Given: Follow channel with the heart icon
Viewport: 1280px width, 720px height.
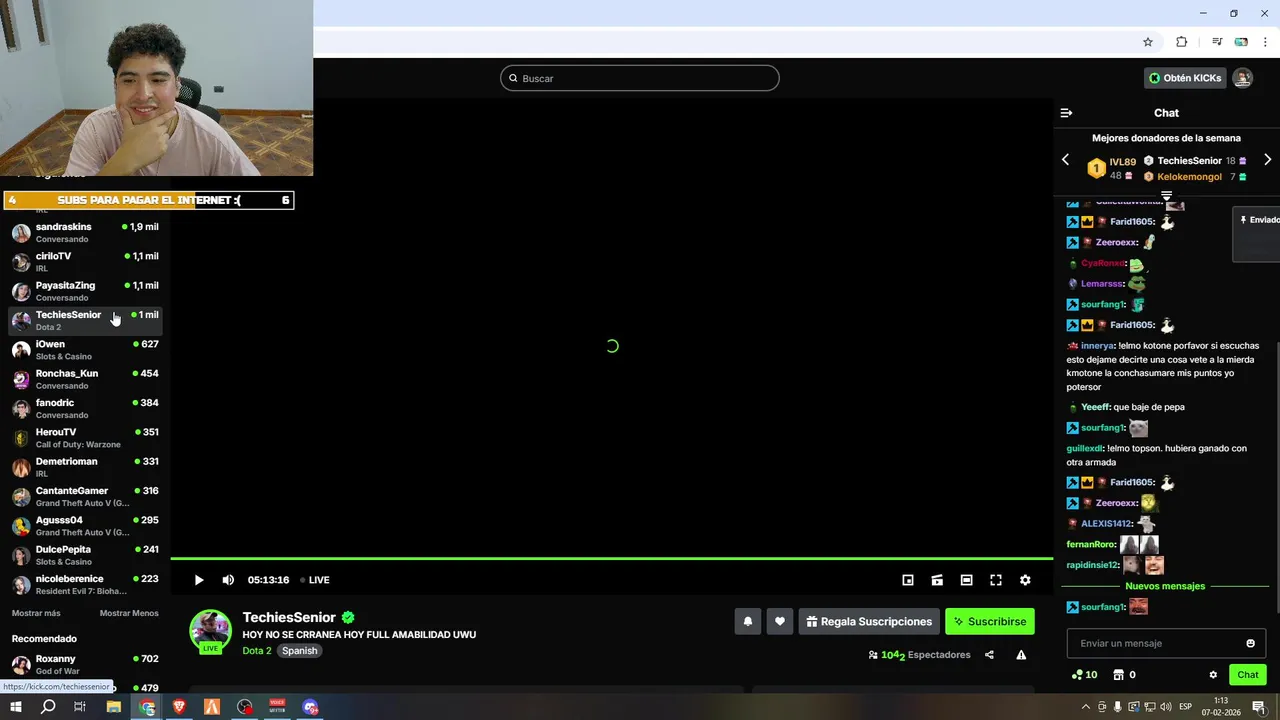Looking at the screenshot, I should tap(780, 621).
